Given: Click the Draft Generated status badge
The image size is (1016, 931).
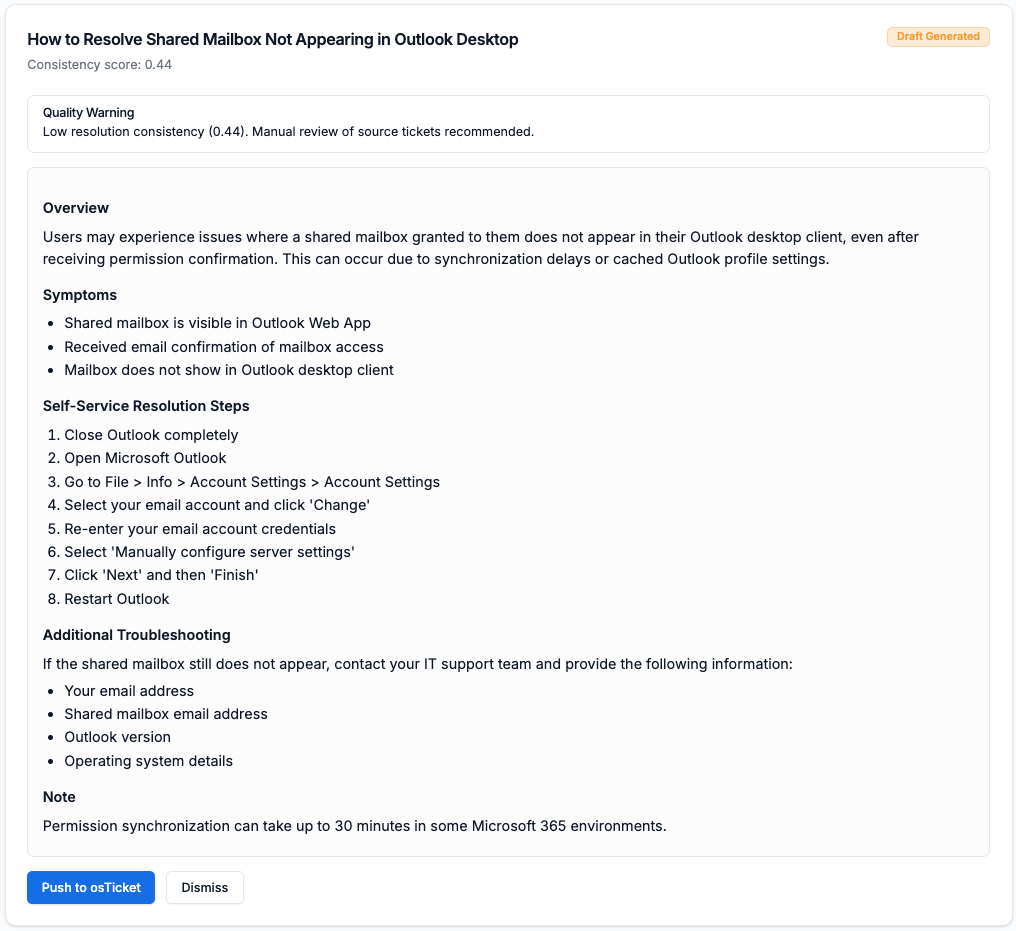Looking at the screenshot, I should [937, 37].
